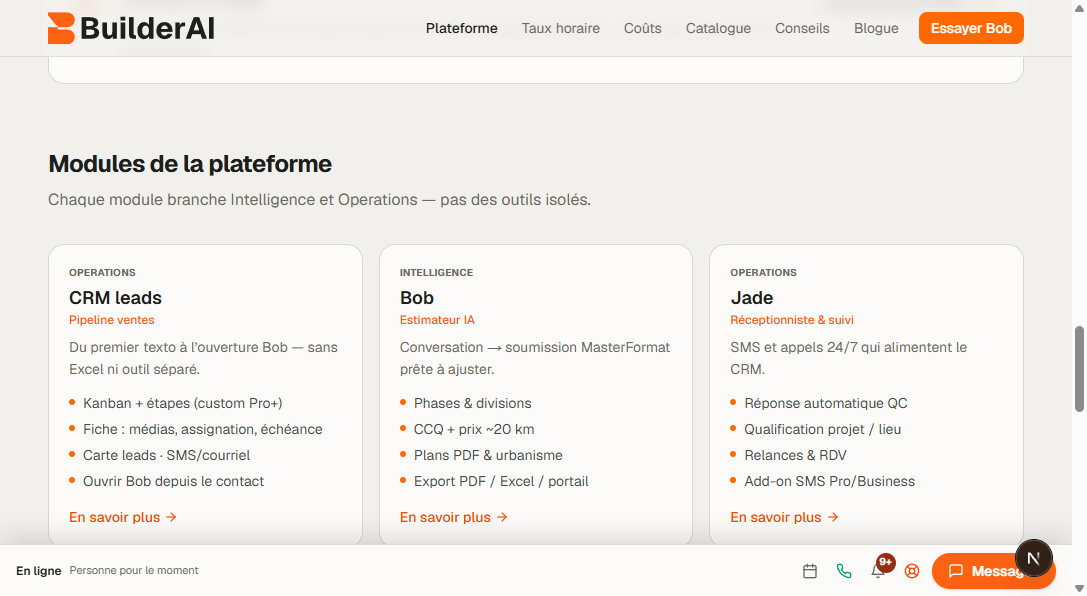The height and width of the screenshot is (596, 1087).
Task: Click 'Personne pour le moment' status text
Action: [134, 570]
